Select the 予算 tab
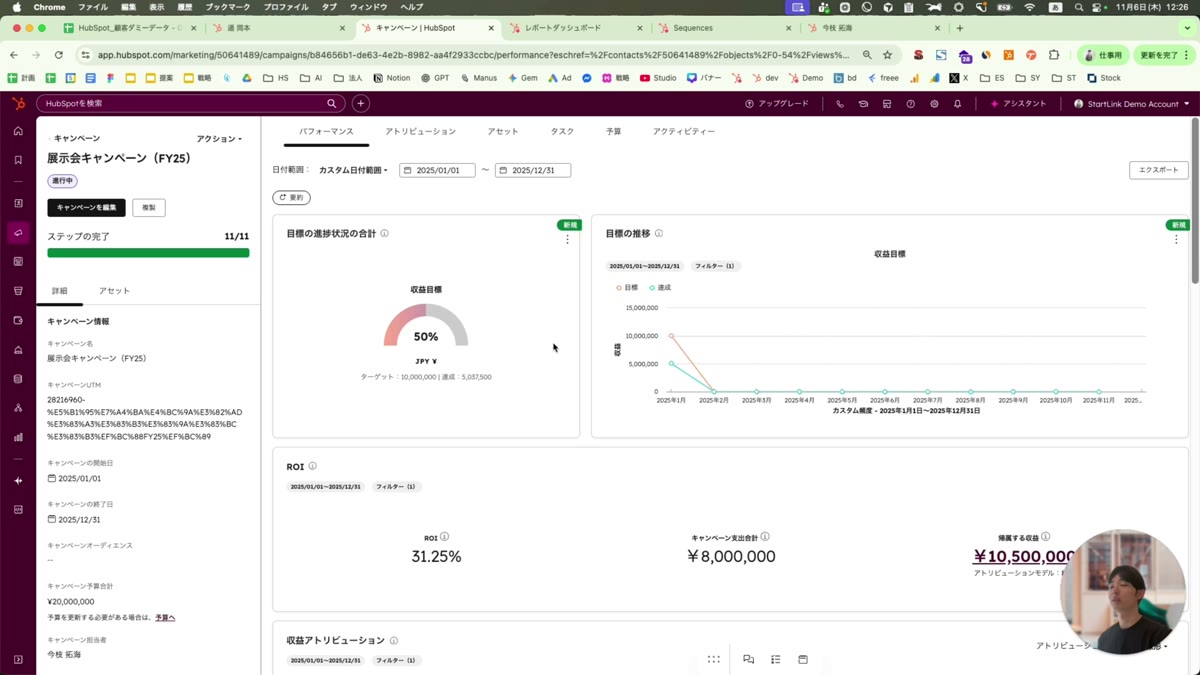This screenshot has height=675, width=1200. 613,132
